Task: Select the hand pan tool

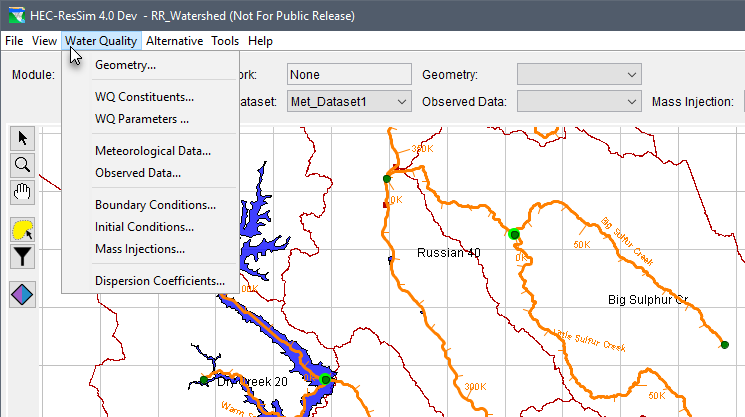Action: point(22,192)
